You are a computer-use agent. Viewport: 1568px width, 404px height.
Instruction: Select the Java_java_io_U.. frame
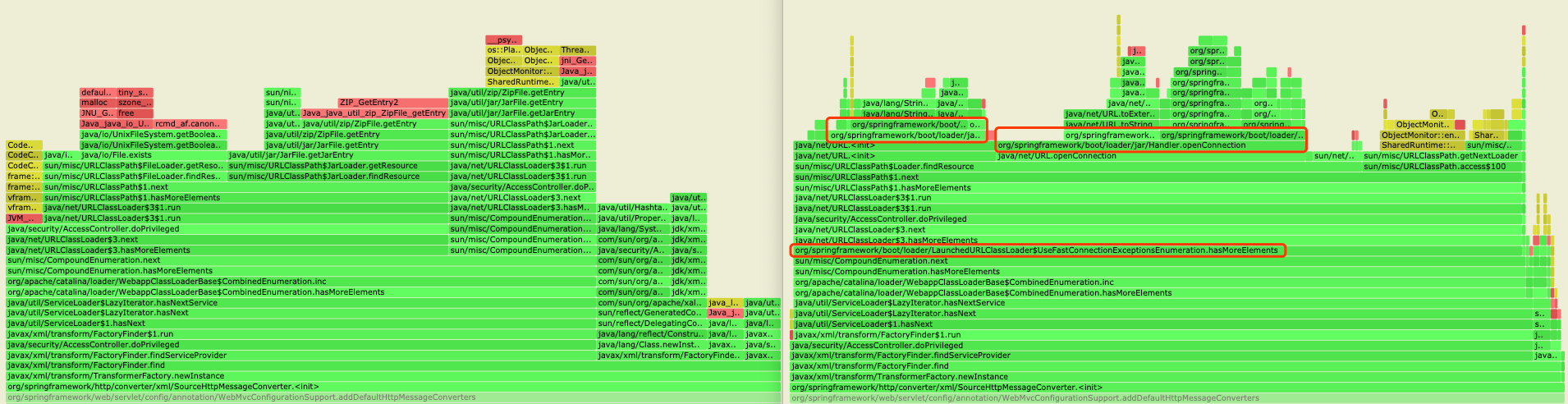point(116,124)
